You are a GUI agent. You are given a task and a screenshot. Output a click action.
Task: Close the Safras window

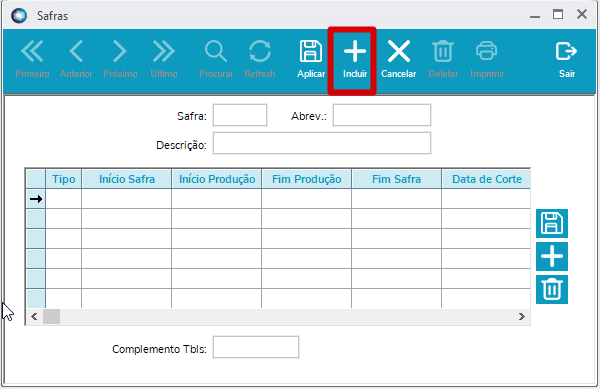tap(582, 15)
